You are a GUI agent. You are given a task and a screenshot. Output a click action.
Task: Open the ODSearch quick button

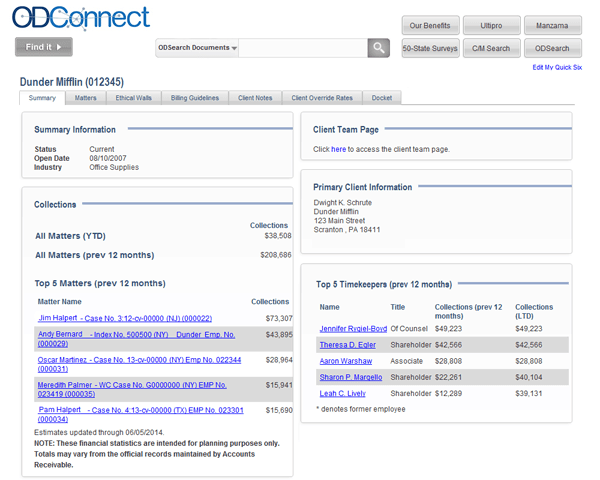[x=553, y=48]
